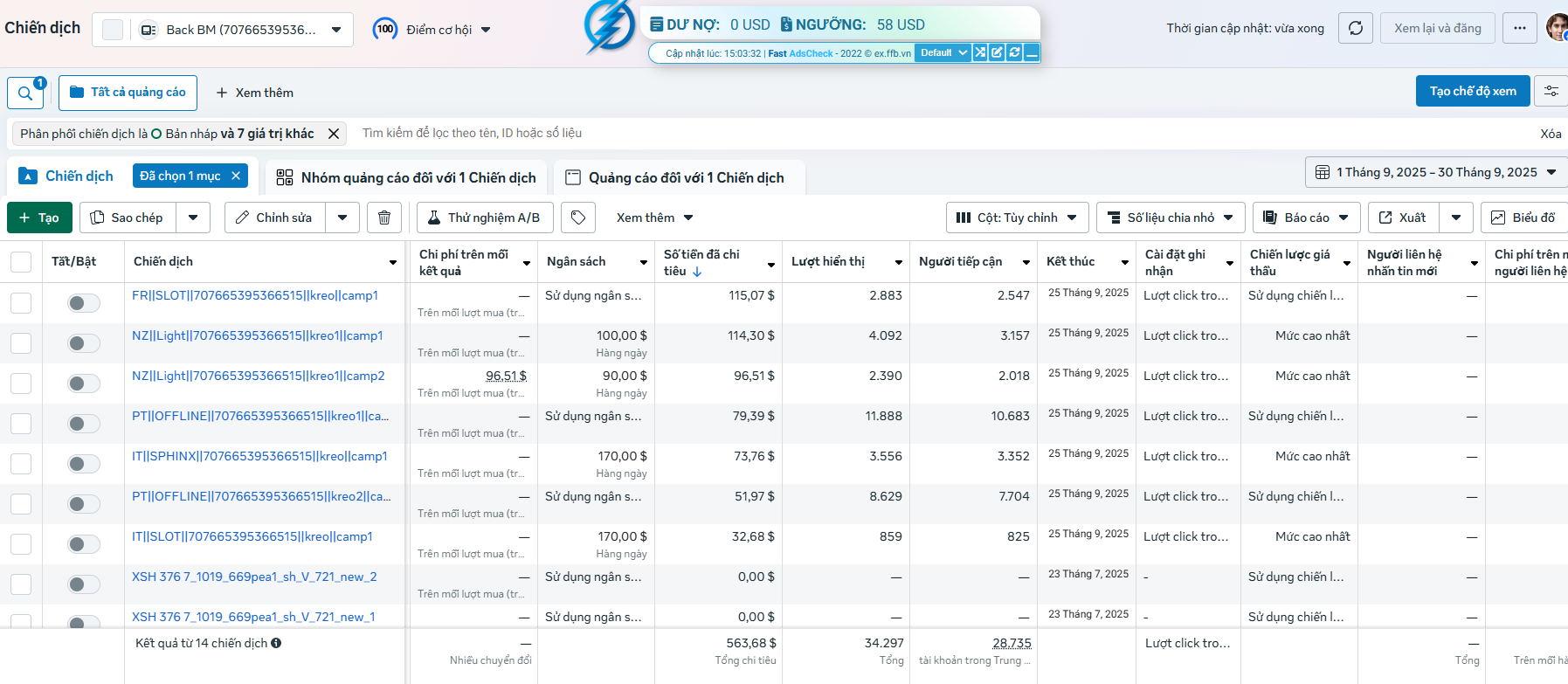Open campaign link IT||SLOT||707665395366515||kreo||camp1
The height and width of the screenshot is (684, 1568).
point(252,536)
